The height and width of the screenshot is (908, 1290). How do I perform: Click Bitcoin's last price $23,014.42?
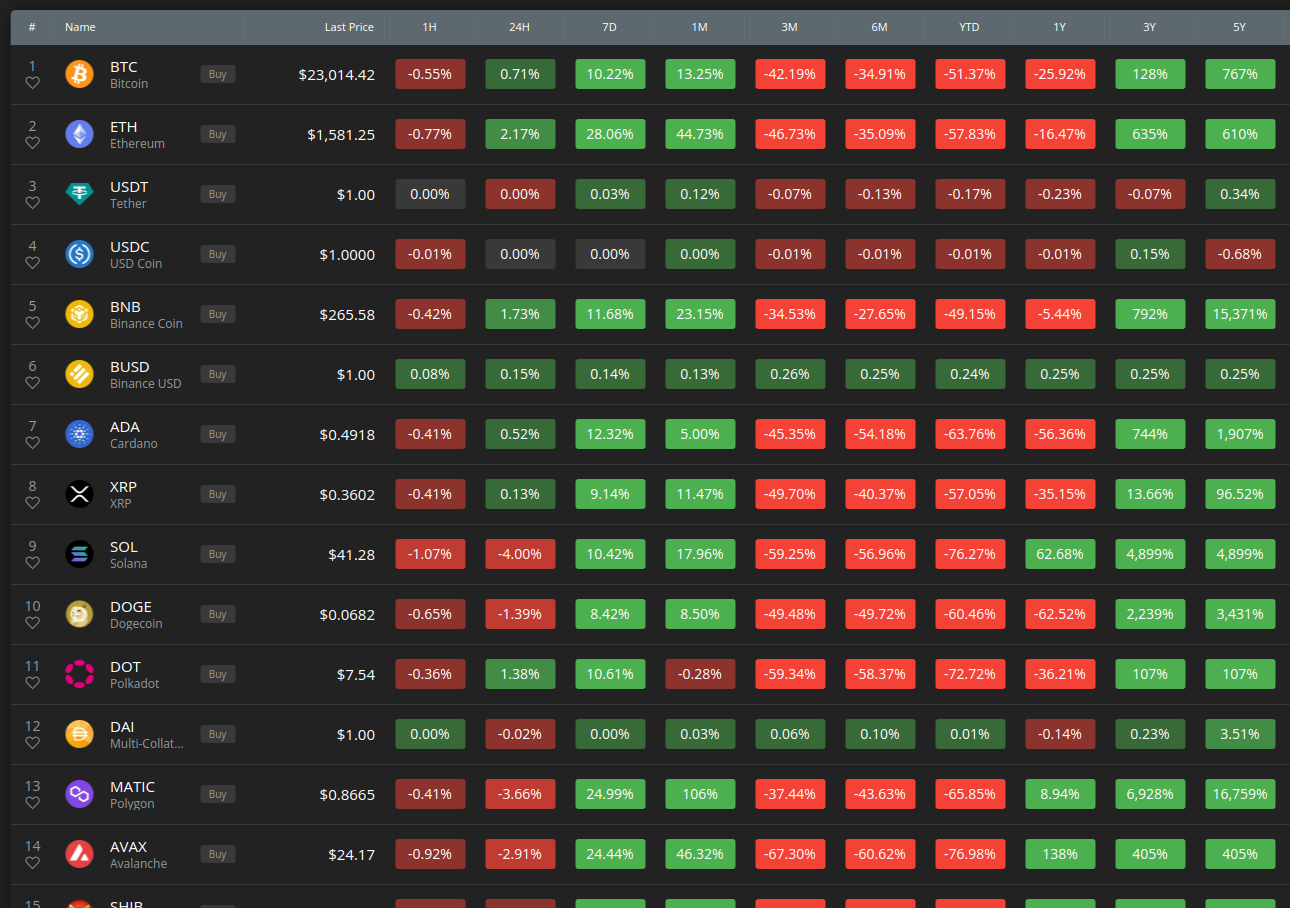tap(337, 74)
